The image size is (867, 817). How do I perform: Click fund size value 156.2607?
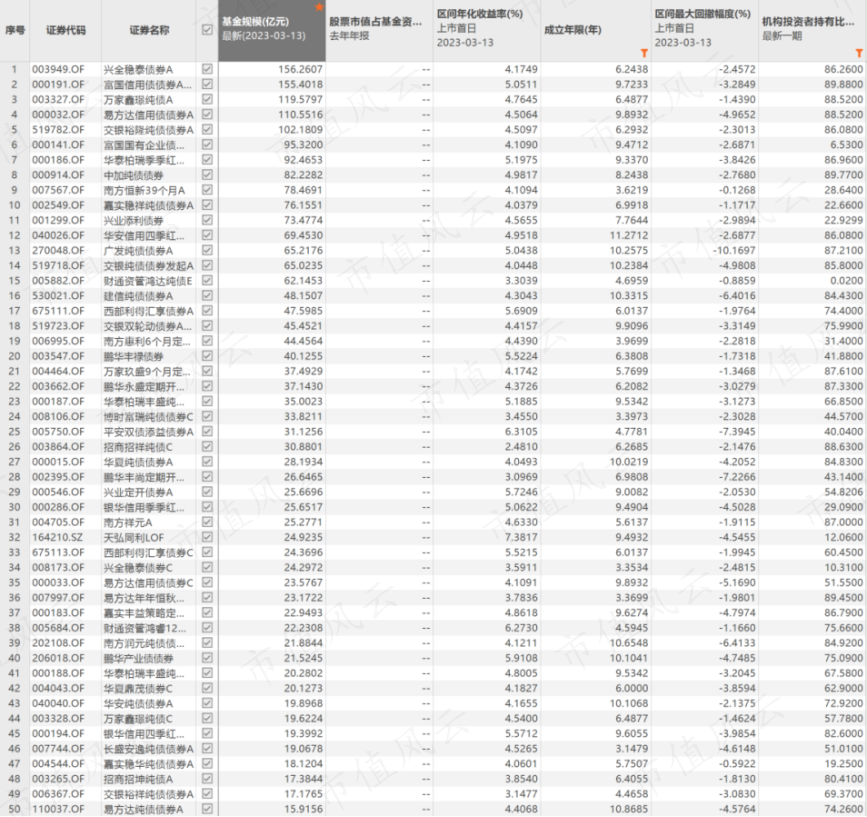[300, 69]
